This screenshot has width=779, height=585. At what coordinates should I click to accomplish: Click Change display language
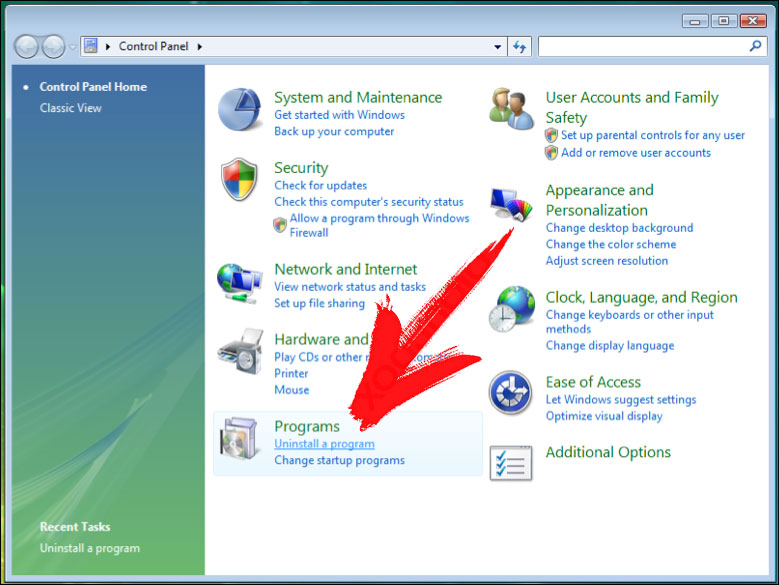coord(610,346)
